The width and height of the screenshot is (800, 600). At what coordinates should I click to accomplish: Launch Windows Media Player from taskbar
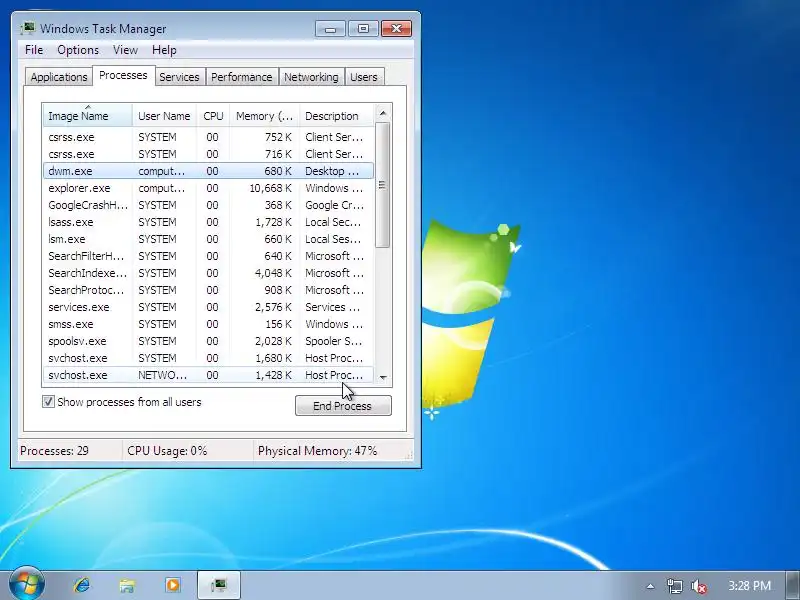[x=172, y=585]
